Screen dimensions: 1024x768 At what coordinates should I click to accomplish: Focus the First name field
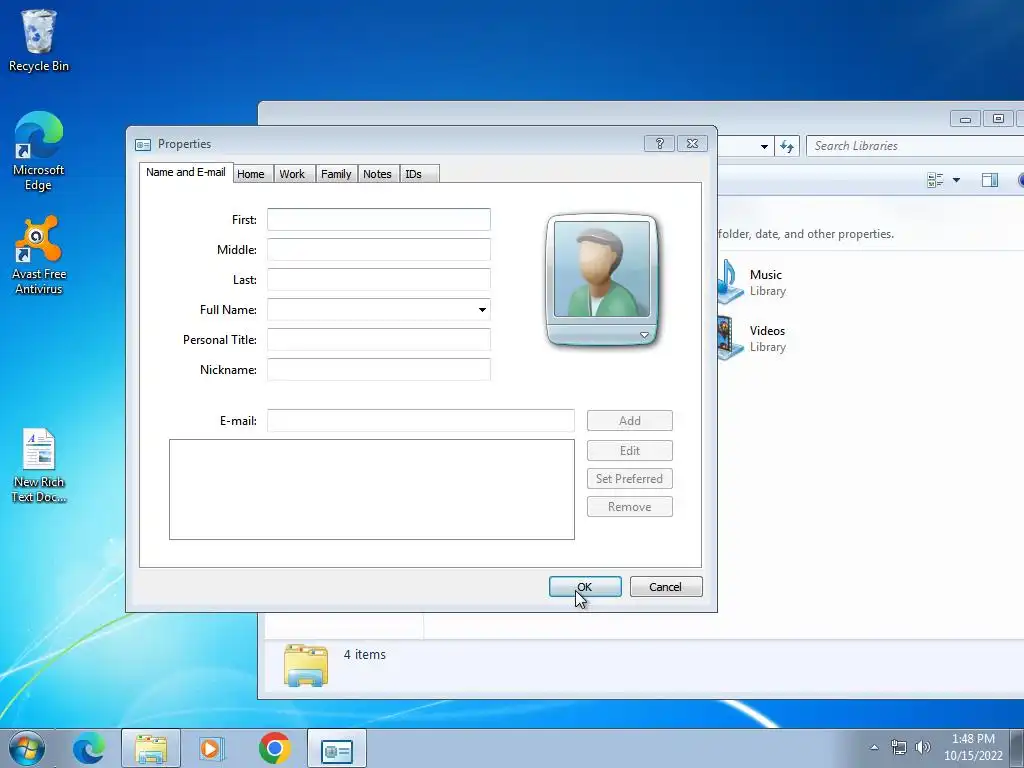379,219
